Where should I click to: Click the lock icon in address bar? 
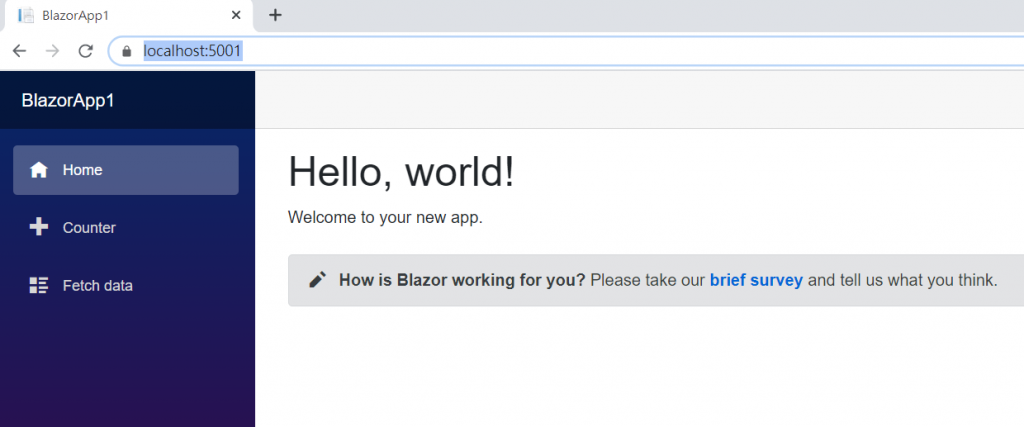(127, 51)
